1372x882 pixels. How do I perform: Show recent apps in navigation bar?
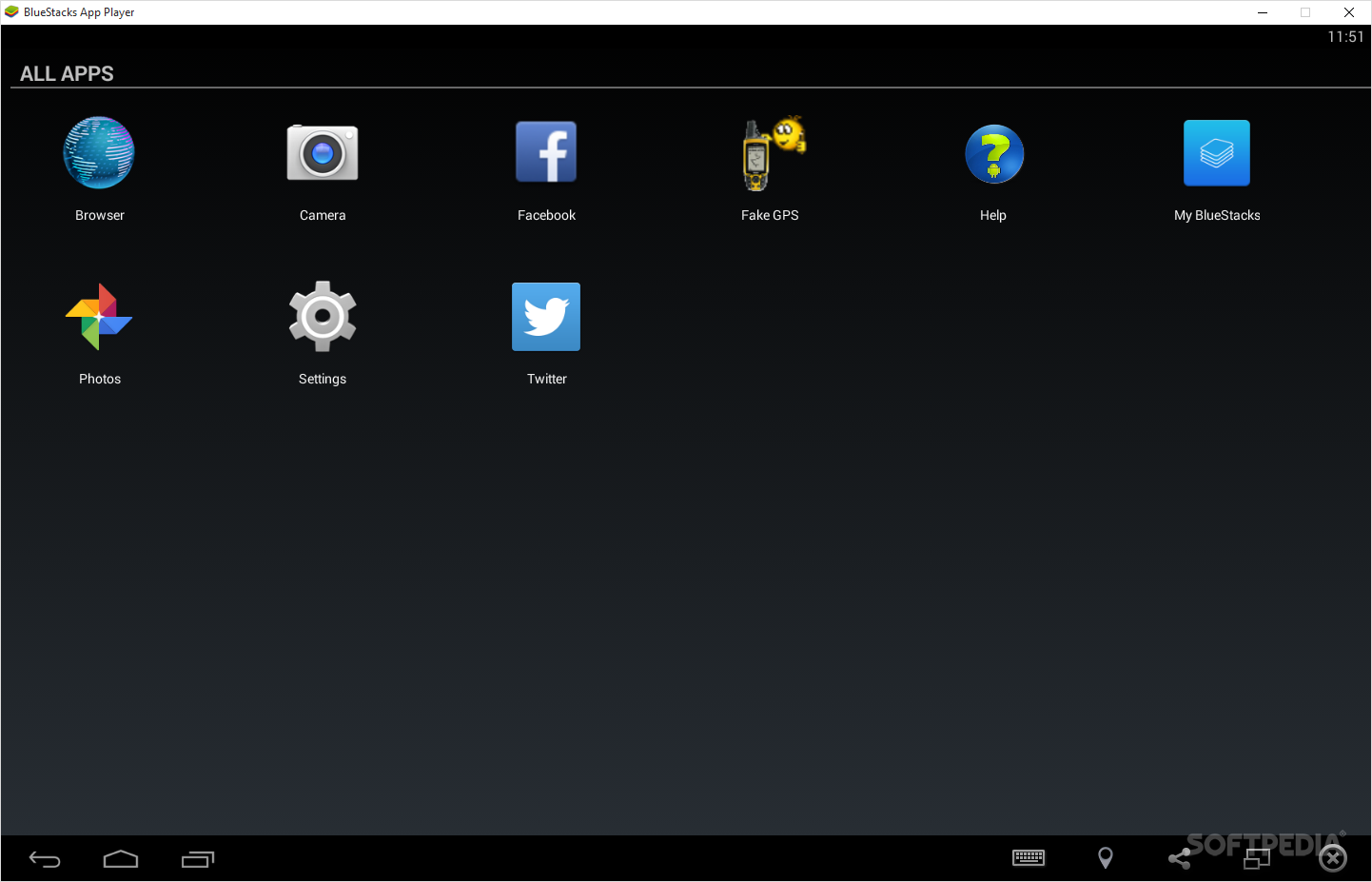pyautogui.click(x=198, y=860)
